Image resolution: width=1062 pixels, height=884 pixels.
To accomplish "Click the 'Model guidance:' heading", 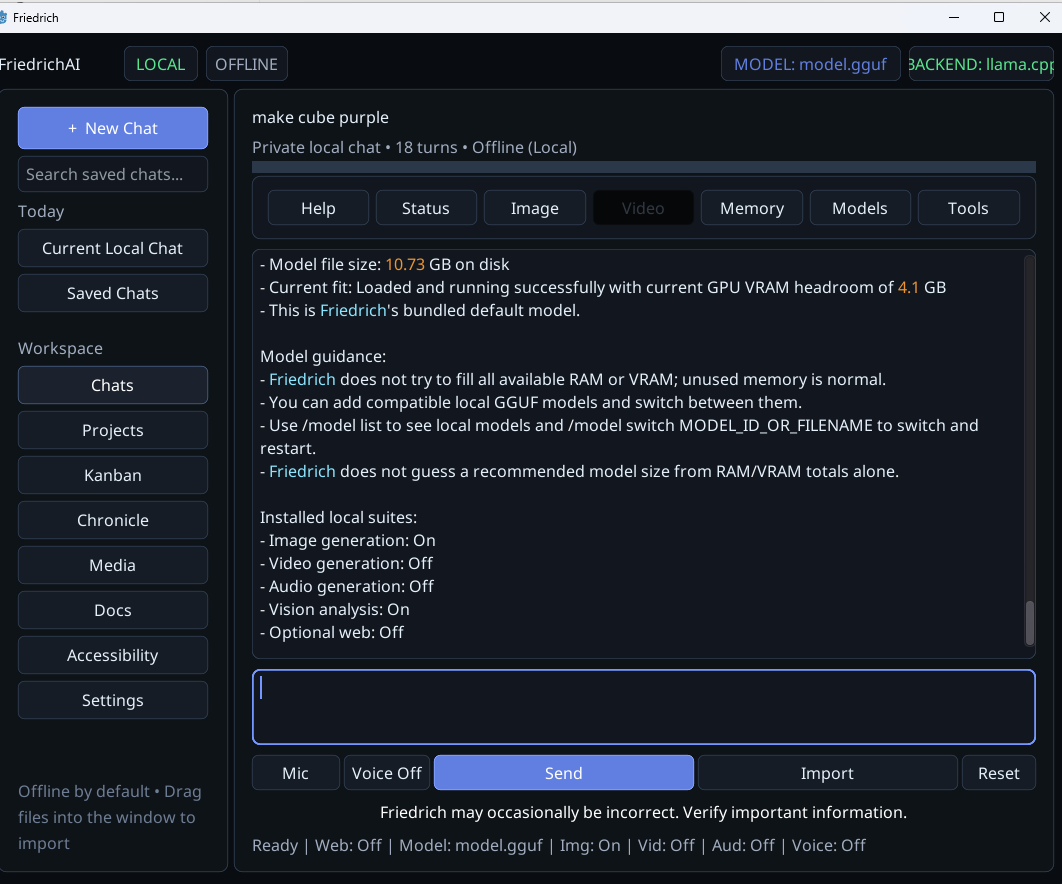I will (x=323, y=356).
